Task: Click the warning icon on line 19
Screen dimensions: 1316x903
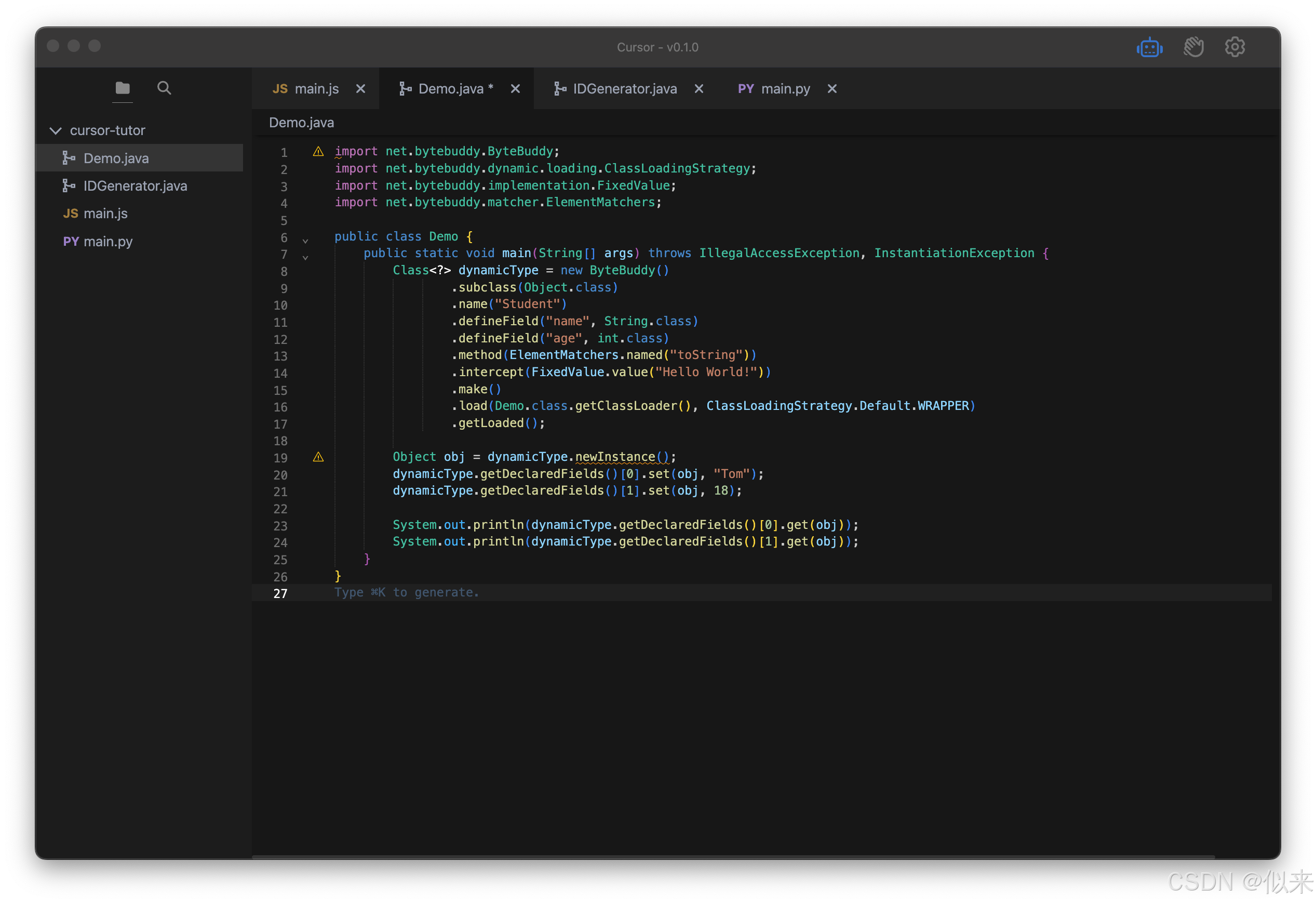Action: tap(318, 457)
